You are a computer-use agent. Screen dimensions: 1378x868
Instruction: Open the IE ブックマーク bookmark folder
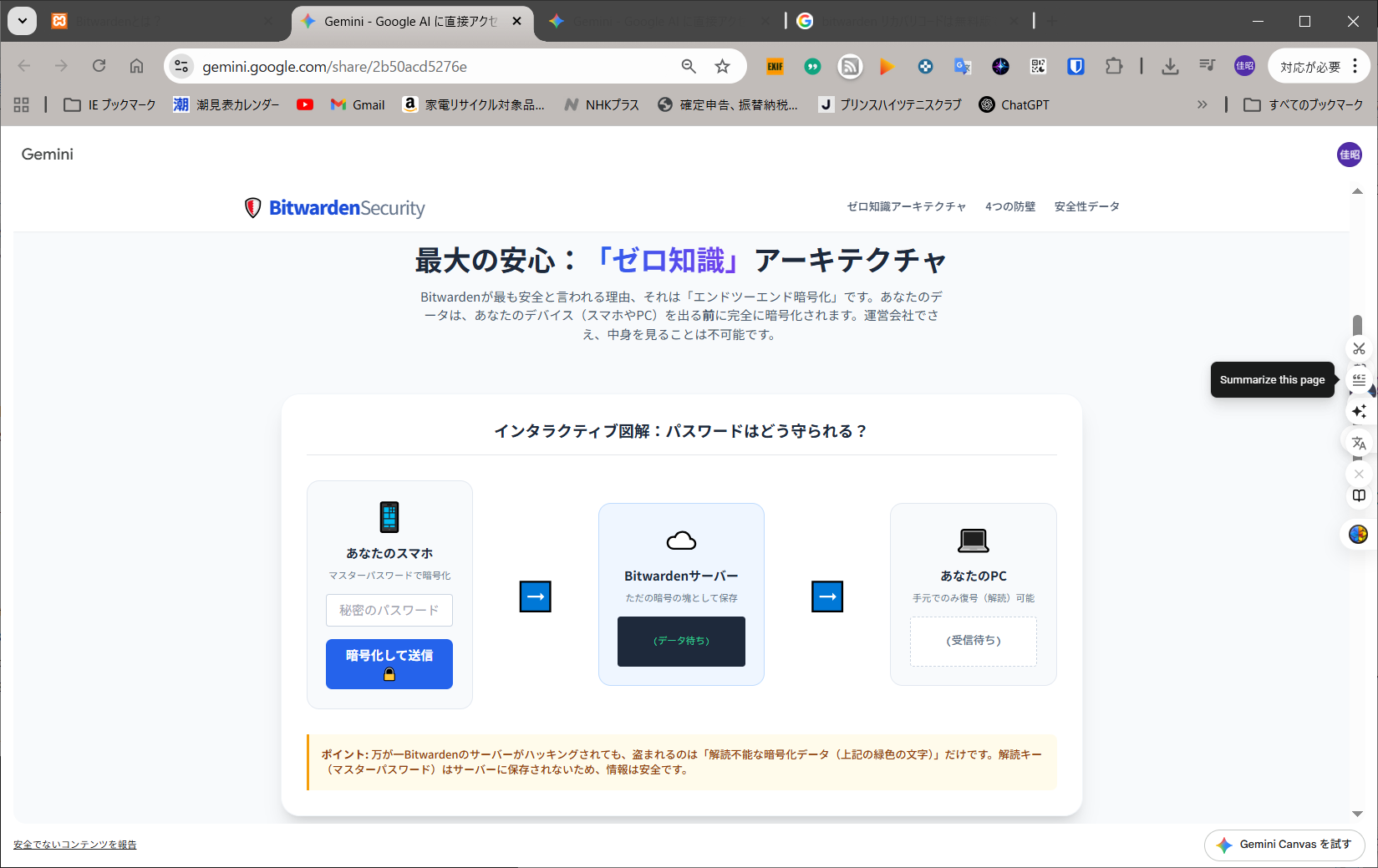[x=110, y=104]
